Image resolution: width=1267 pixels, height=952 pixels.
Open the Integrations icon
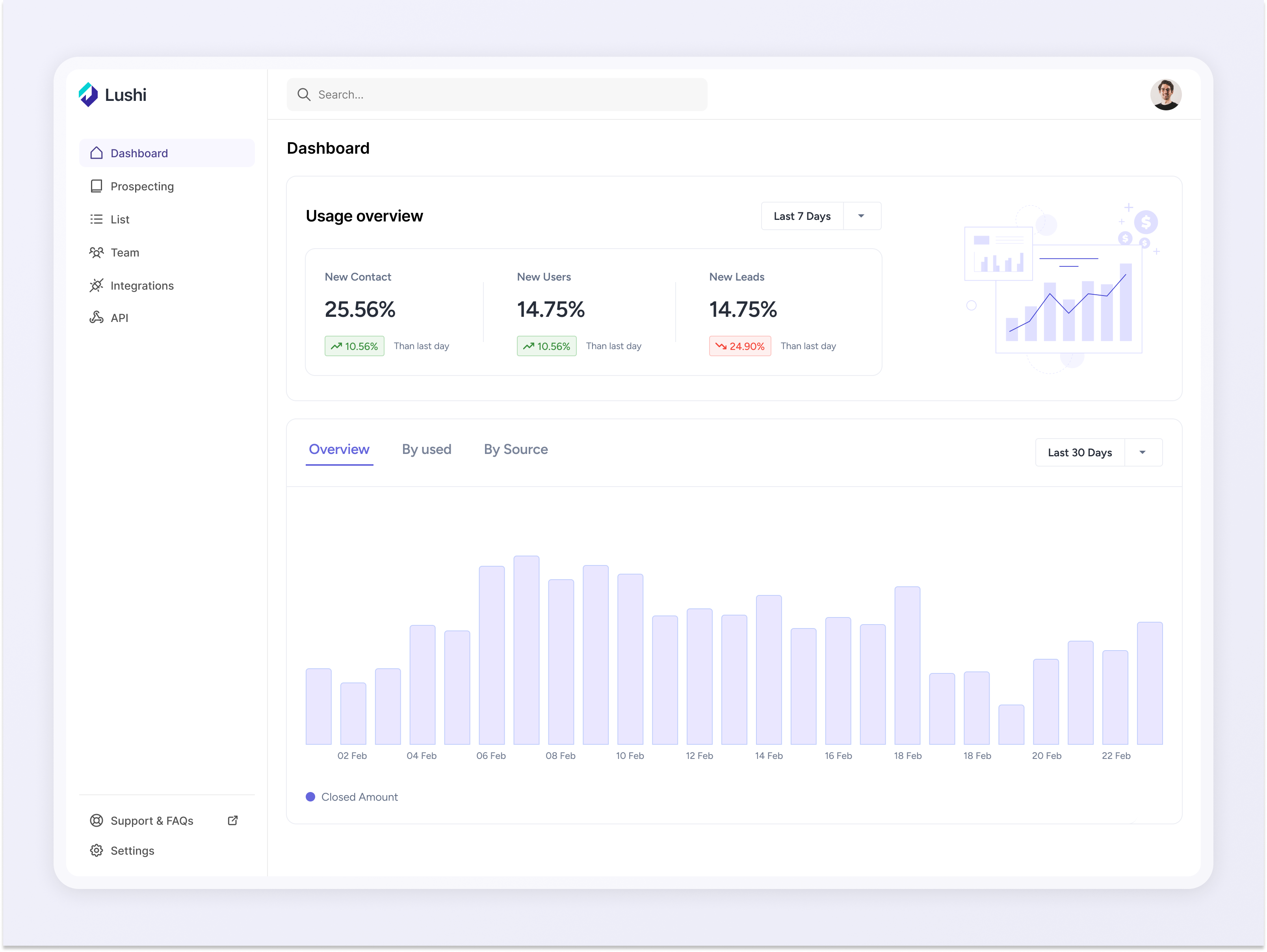(96, 285)
